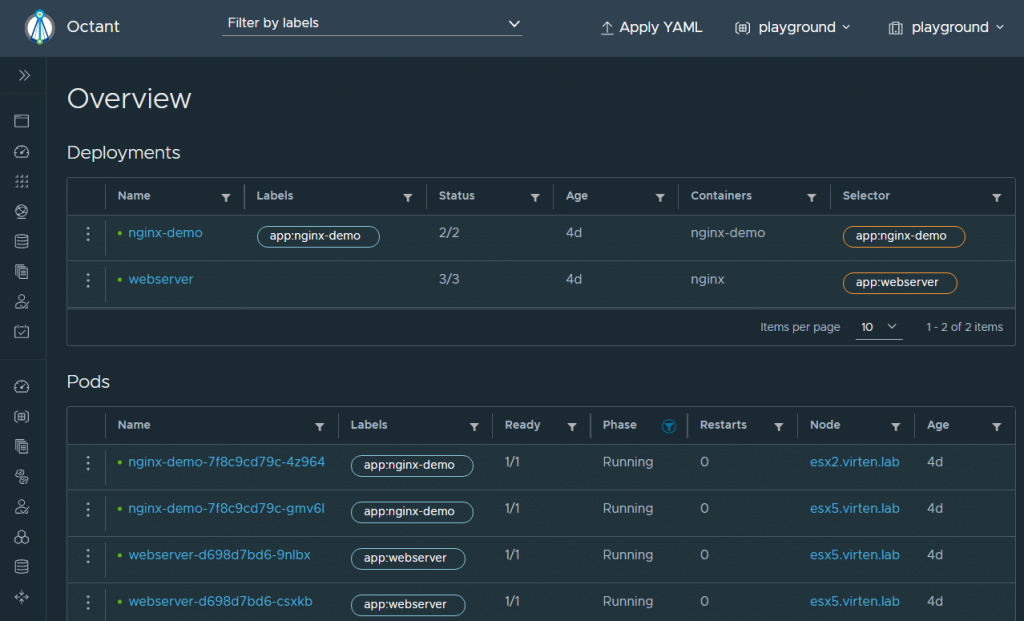Viewport: 1024px width, 621px height.
Task: Select the network globe icon in the sidebar
Action: pos(23,211)
